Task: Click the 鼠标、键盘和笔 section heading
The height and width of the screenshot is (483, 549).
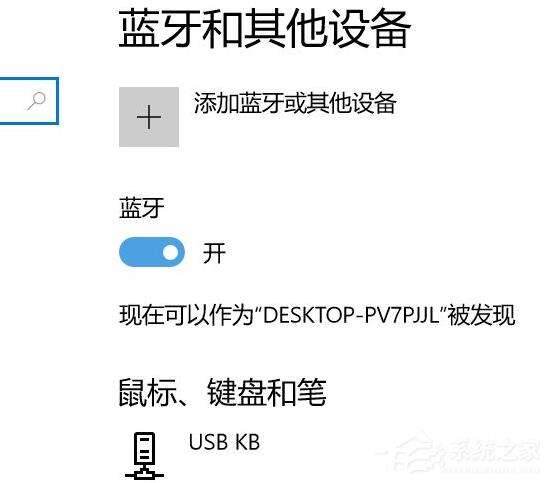Action: click(x=222, y=393)
